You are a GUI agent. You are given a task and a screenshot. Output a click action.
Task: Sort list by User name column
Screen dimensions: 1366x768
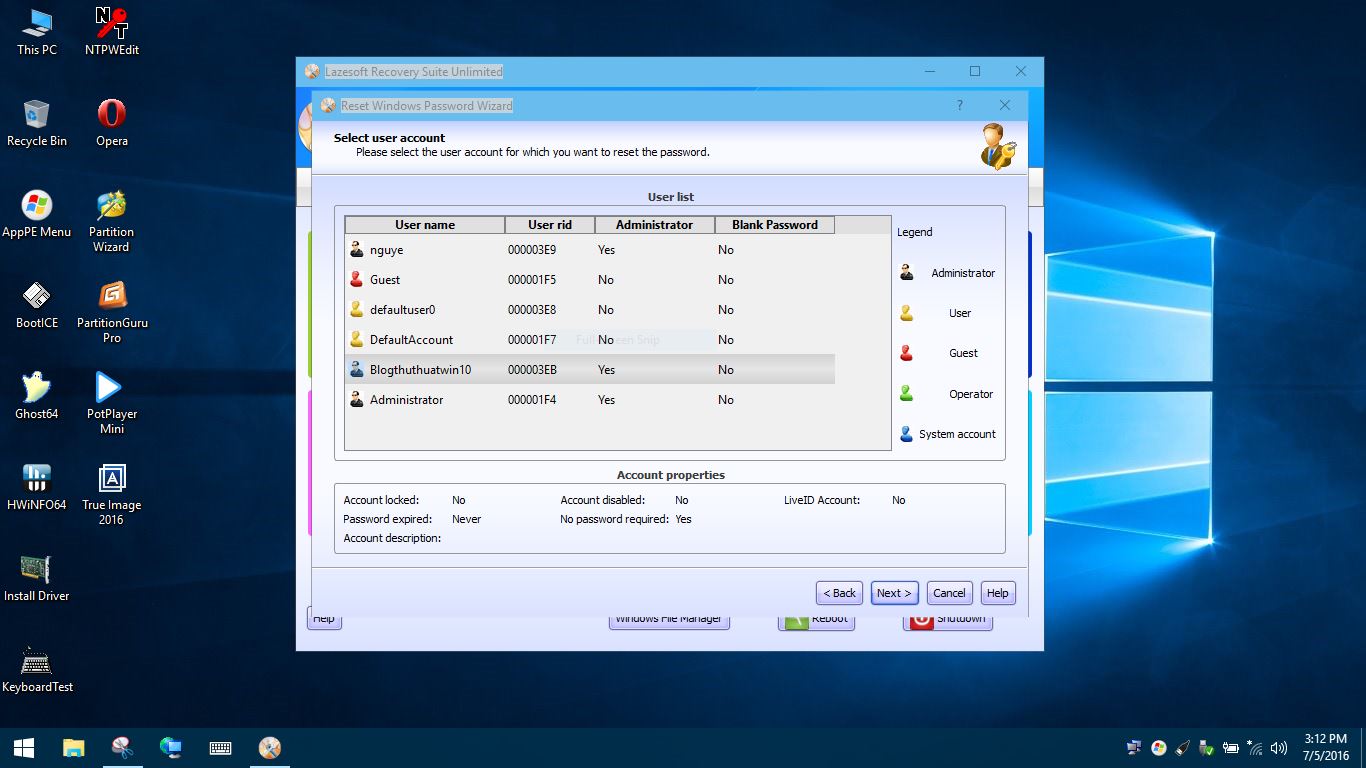tap(425, 225)
